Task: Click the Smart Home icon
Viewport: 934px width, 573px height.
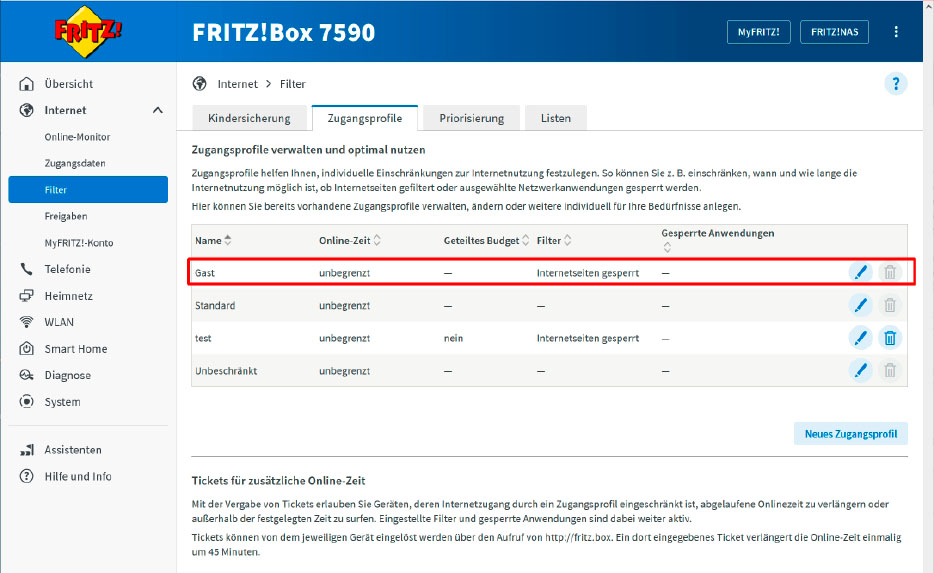Action: [x=26, y=348]
